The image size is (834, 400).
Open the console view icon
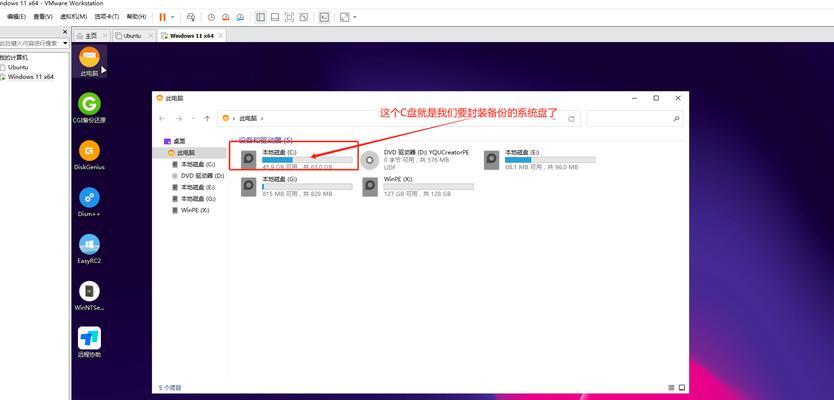pos(324,17)
